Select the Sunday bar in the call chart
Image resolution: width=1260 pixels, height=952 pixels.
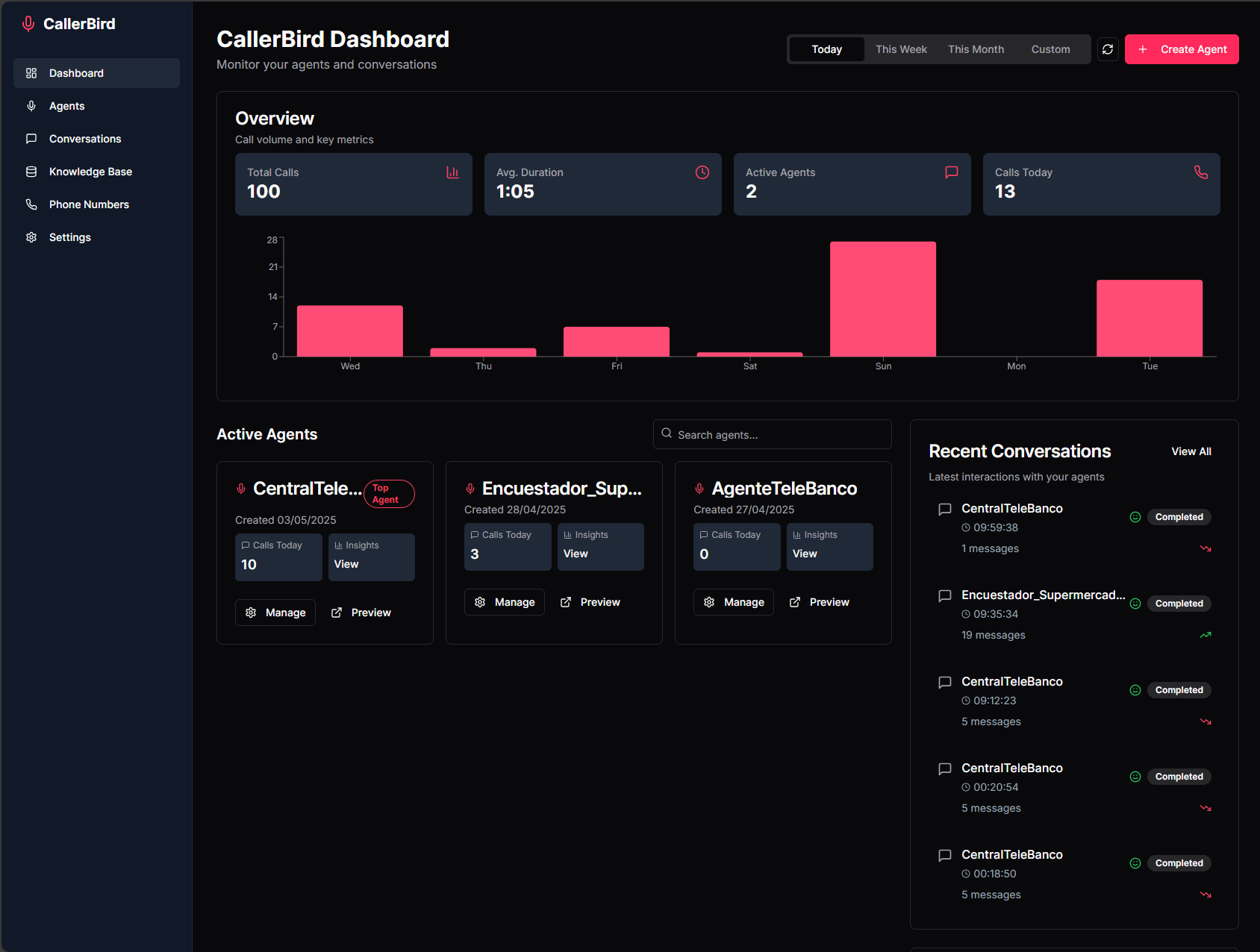click(883, 298)
